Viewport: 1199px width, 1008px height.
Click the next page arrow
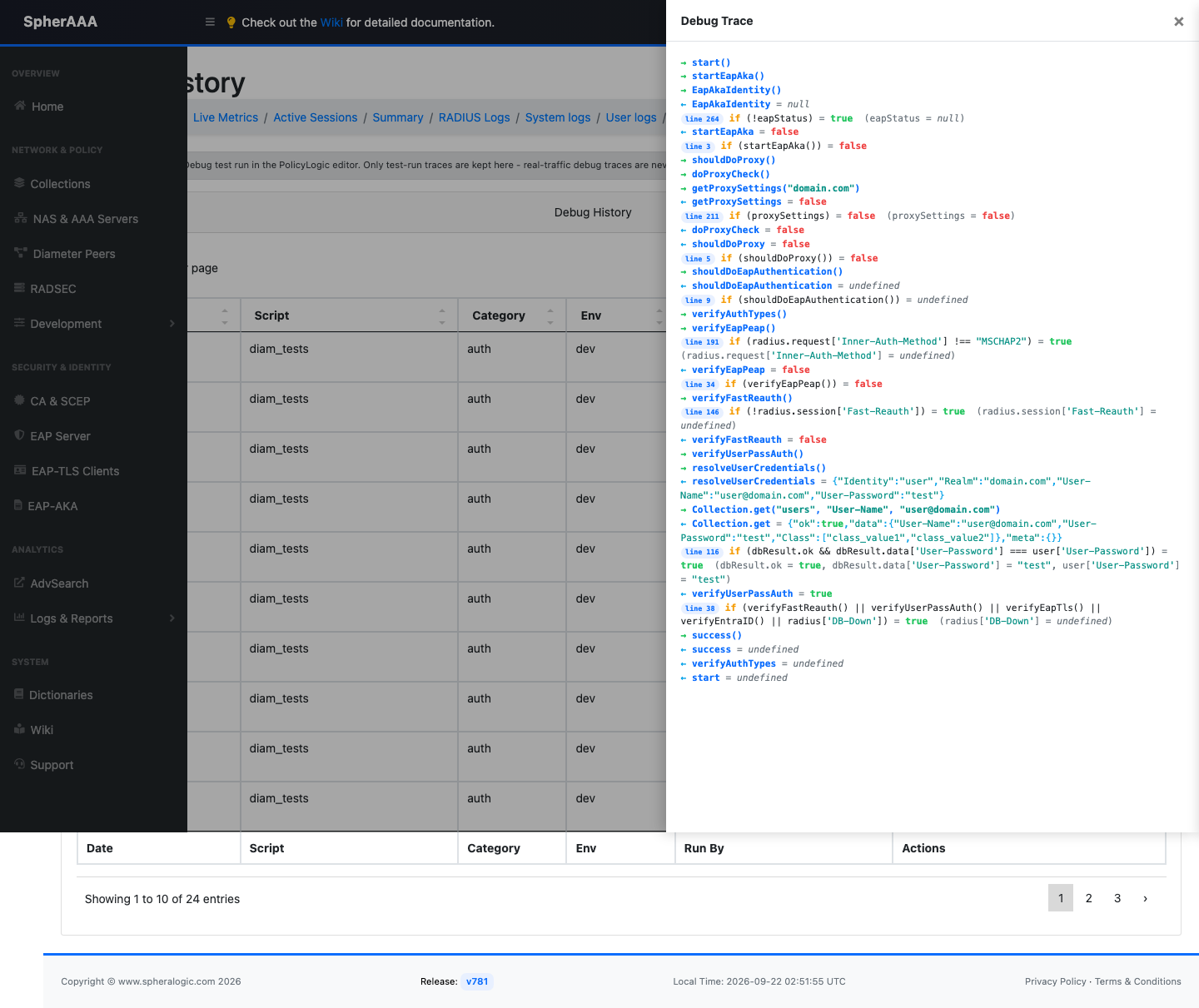coord(1146,898)
